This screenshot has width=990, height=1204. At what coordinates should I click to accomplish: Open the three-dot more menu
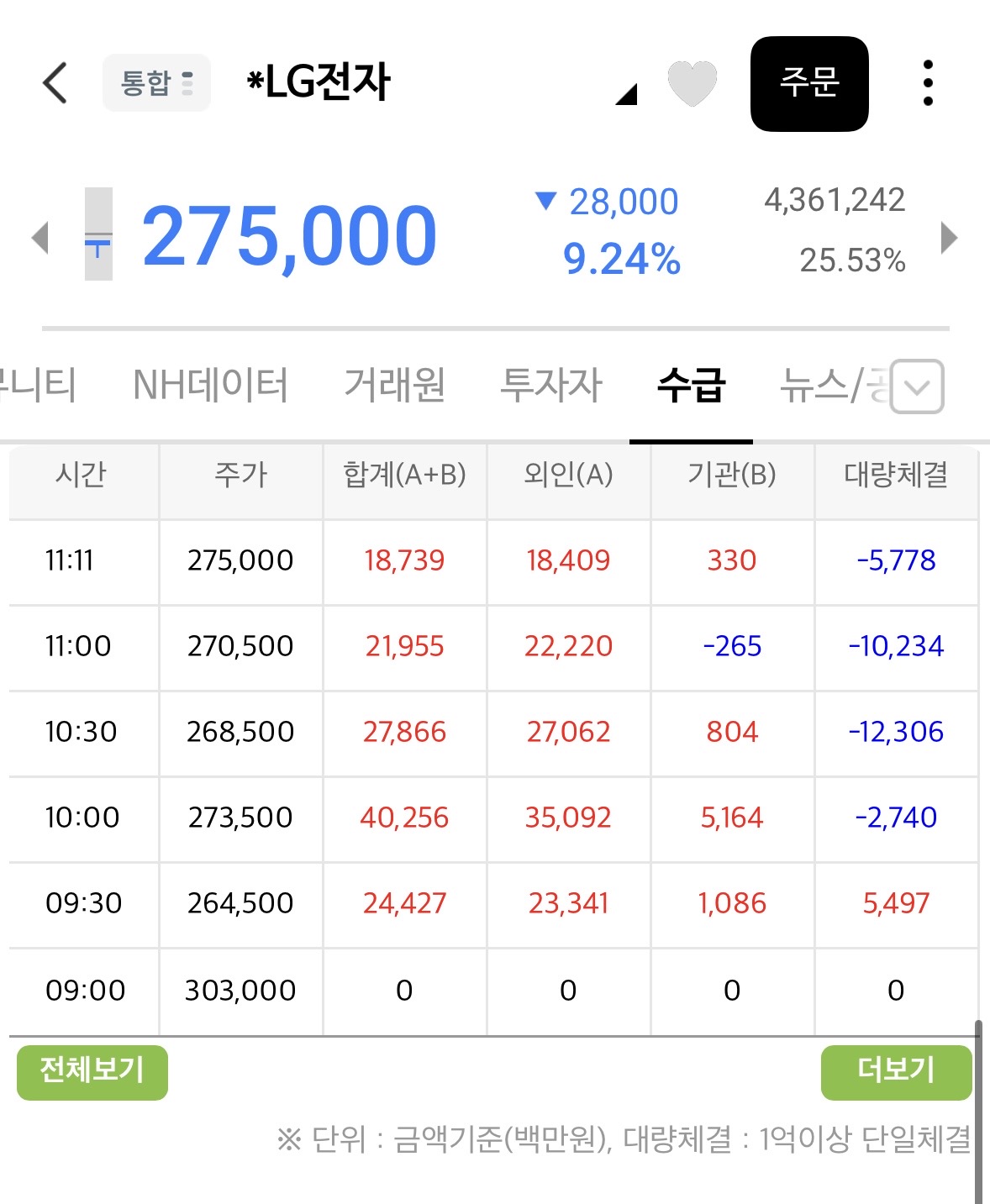(928, 83)
